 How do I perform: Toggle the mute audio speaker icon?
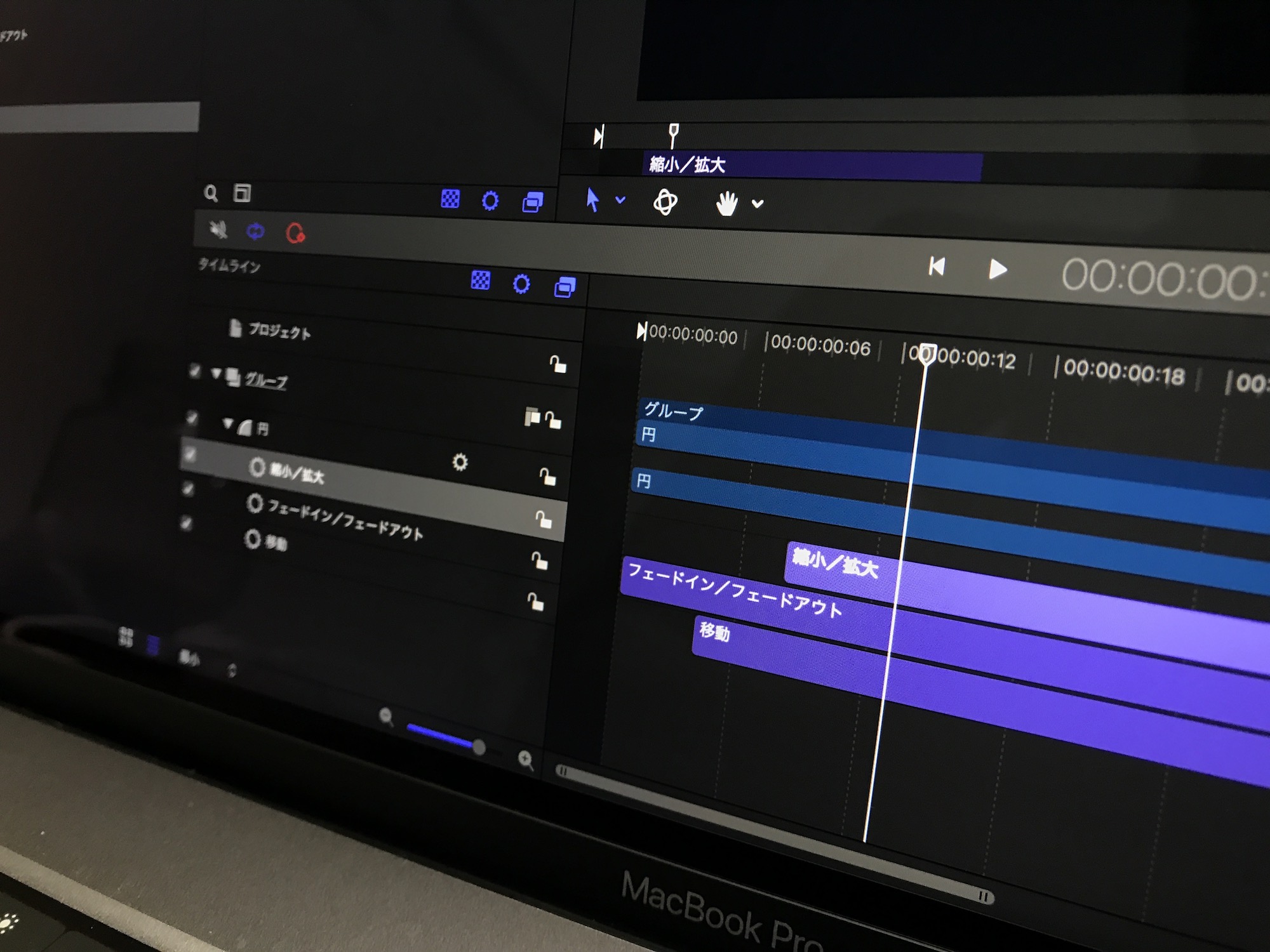coord(218,228)
